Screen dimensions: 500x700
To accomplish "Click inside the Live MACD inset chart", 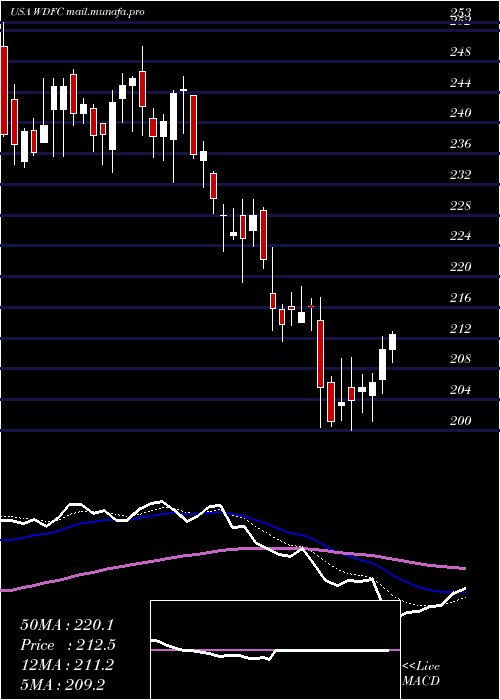I will [275, 650].
